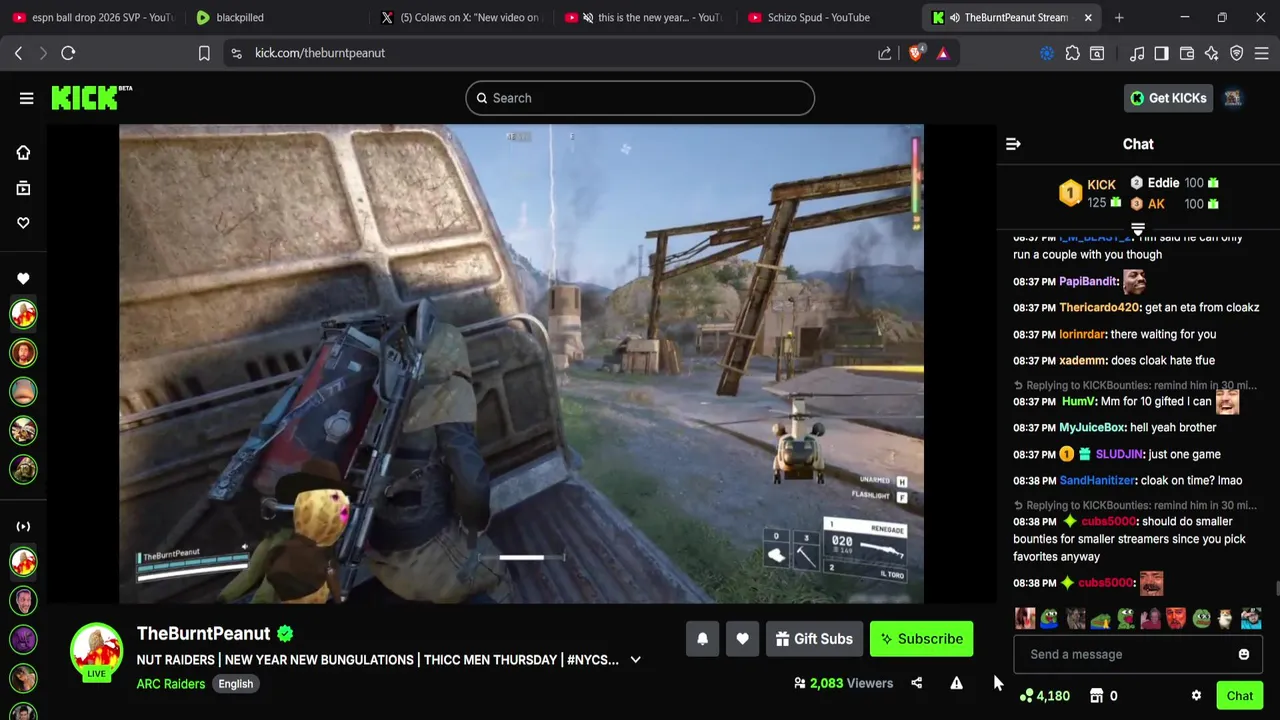The image size is (1280, 720).
Task: Open Brave Wallet icon in toolbar
Action: coord(1187,53)
